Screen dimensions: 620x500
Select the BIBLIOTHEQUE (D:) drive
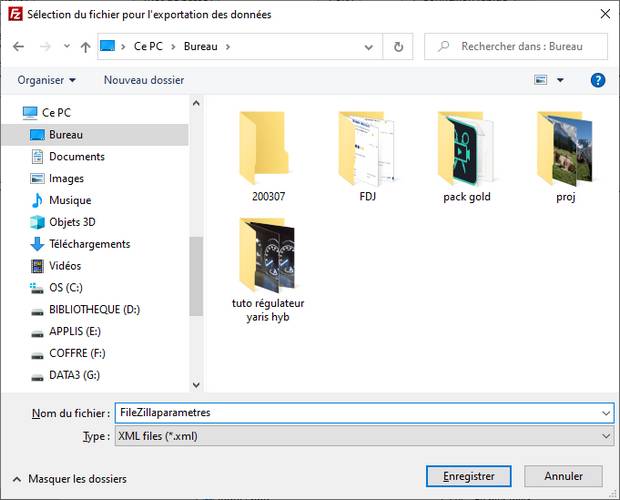pyautogui.click(x=94, y=309)
